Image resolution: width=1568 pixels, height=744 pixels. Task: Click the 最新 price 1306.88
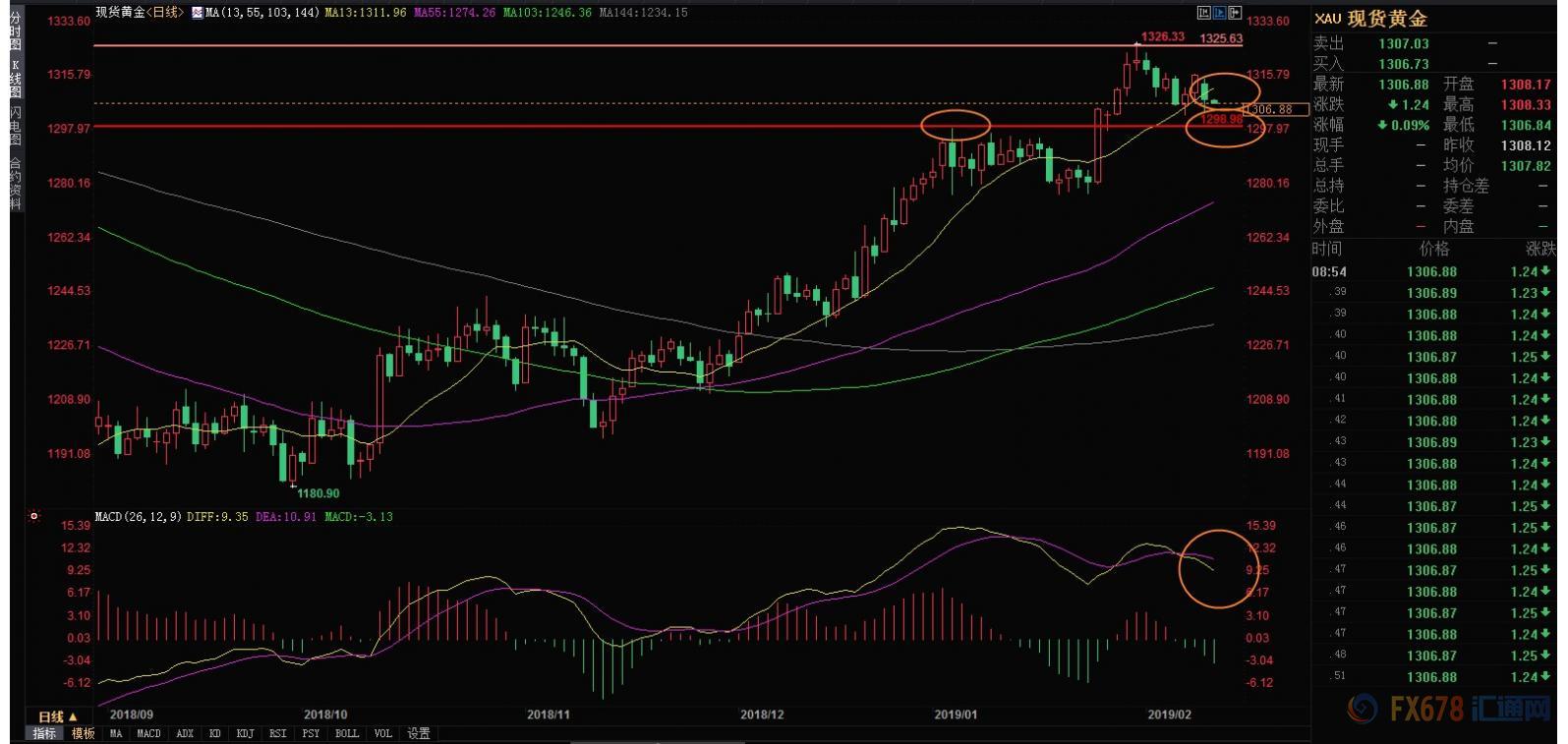(1404, 85)
